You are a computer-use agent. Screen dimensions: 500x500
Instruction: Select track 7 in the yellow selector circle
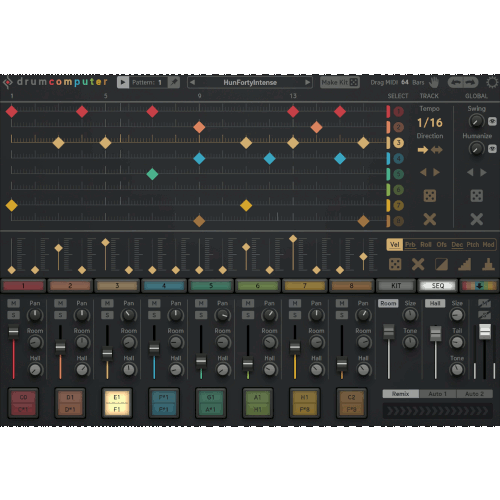pos(398,205)
